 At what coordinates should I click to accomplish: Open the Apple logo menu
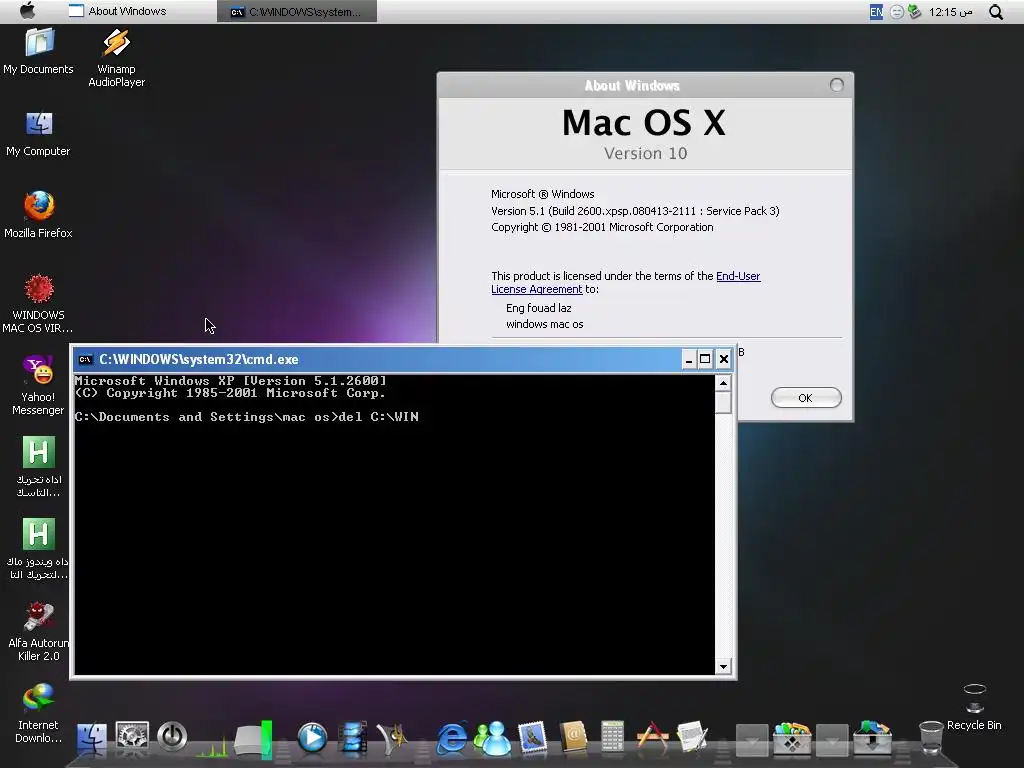[27, 11]
